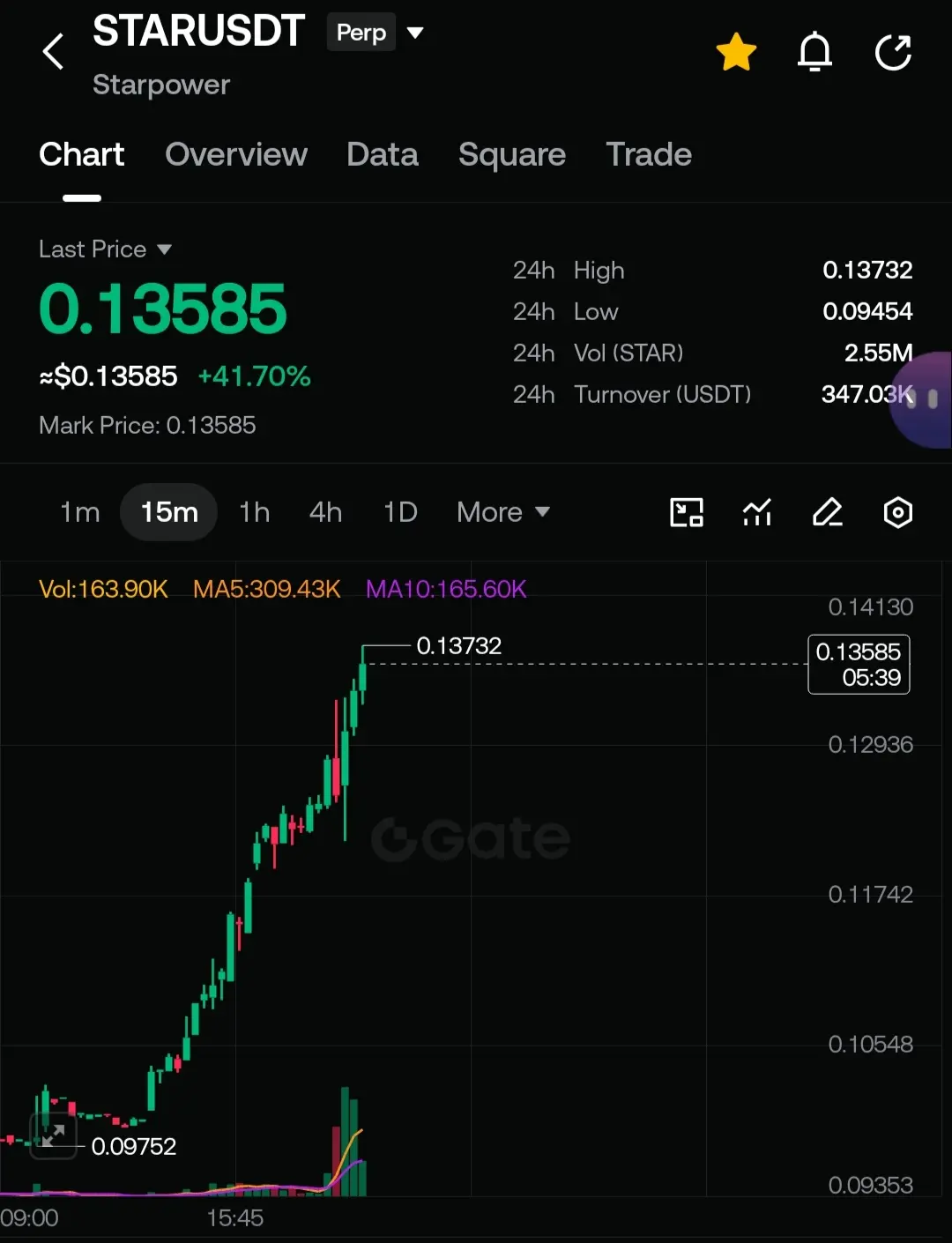
Task: Tap the share icon
Action: click(893, 52)
